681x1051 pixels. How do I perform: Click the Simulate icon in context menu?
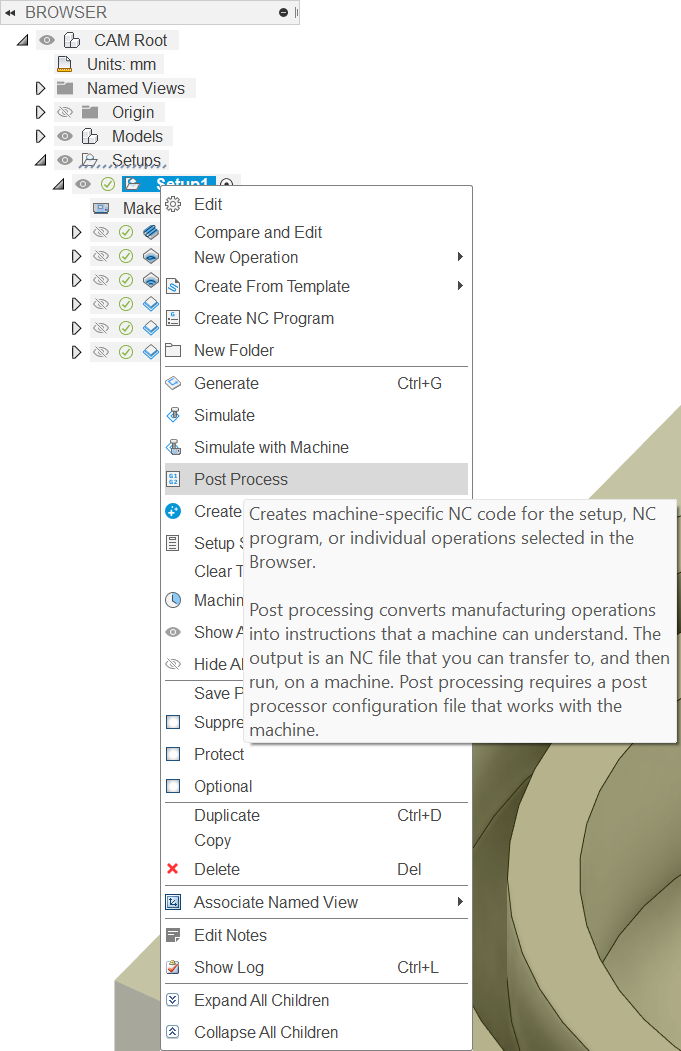tap(173, 415)
